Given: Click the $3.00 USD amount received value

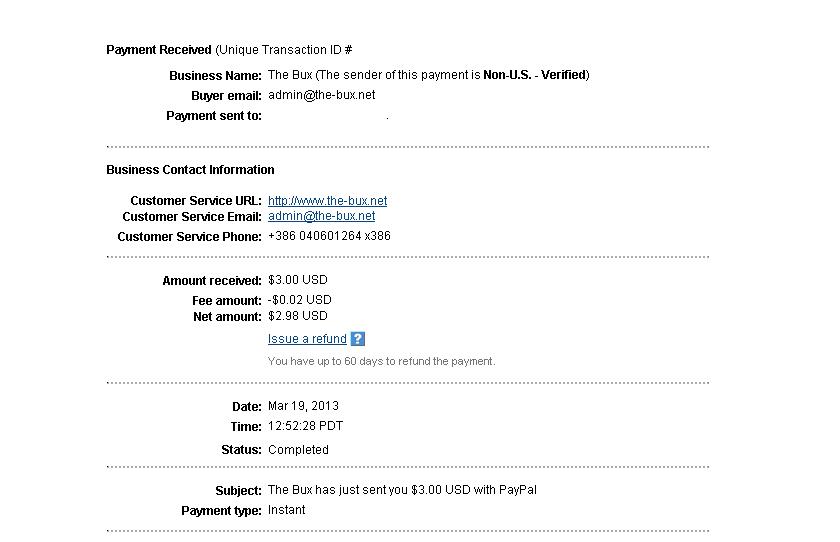Looking at the screenshot, I should [297, 280].
